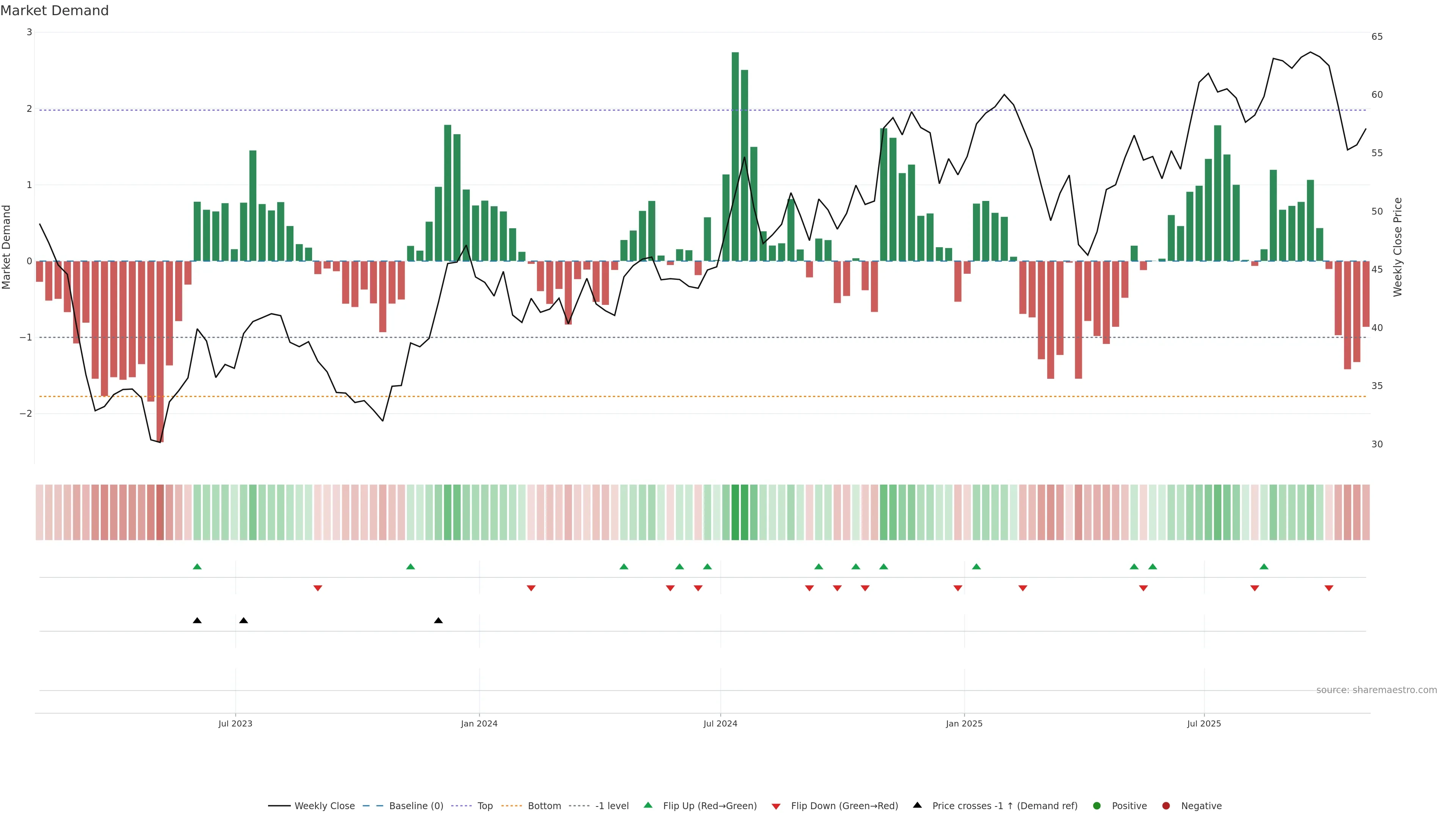This screenshot has width=1456, height=819.
Task: Click the Jan 2025 x-axis label
Action: tap(964, 723)
